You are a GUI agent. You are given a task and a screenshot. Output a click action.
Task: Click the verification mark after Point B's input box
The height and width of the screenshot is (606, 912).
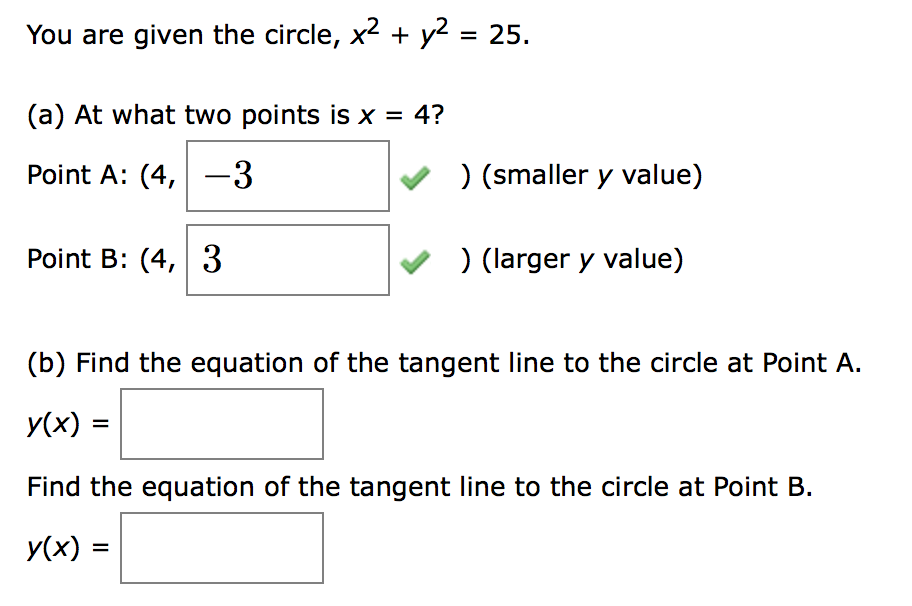tap(416, 259)
